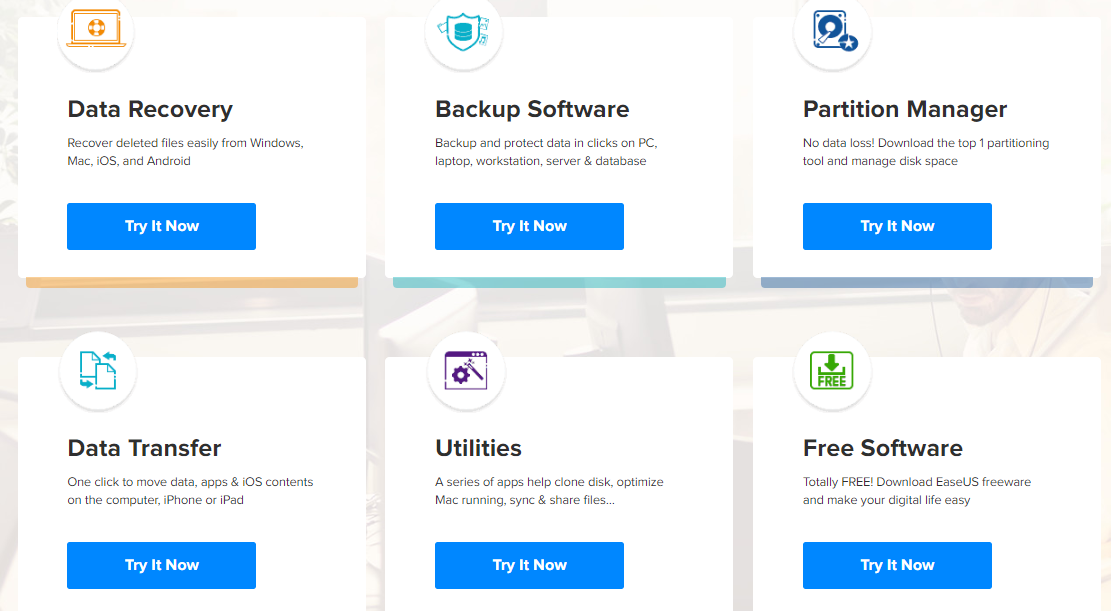Click the Totally FREE freeware description text
1111x611 pixels.
coord(917,491)
